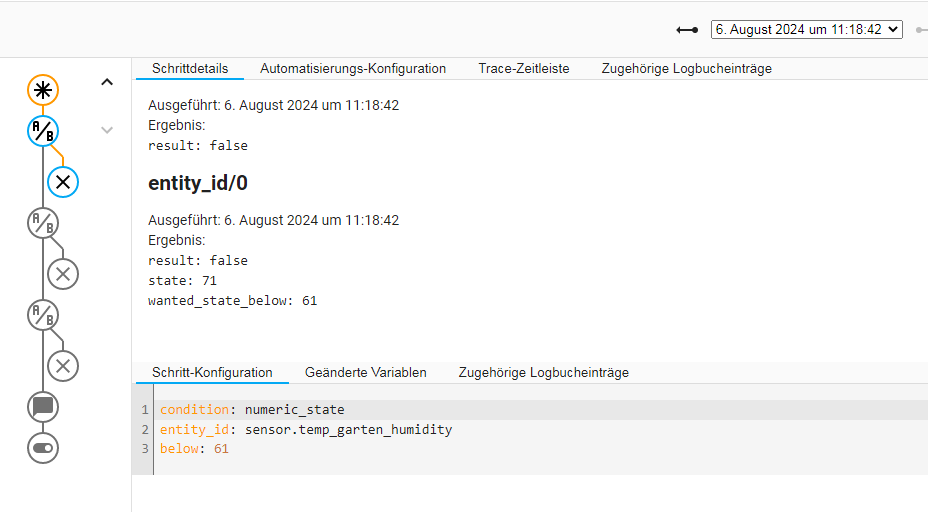This screenshot has width=928, height=512.
Task: Click code line with sensor.temp_garten_humidity
Action: [306, 429]
